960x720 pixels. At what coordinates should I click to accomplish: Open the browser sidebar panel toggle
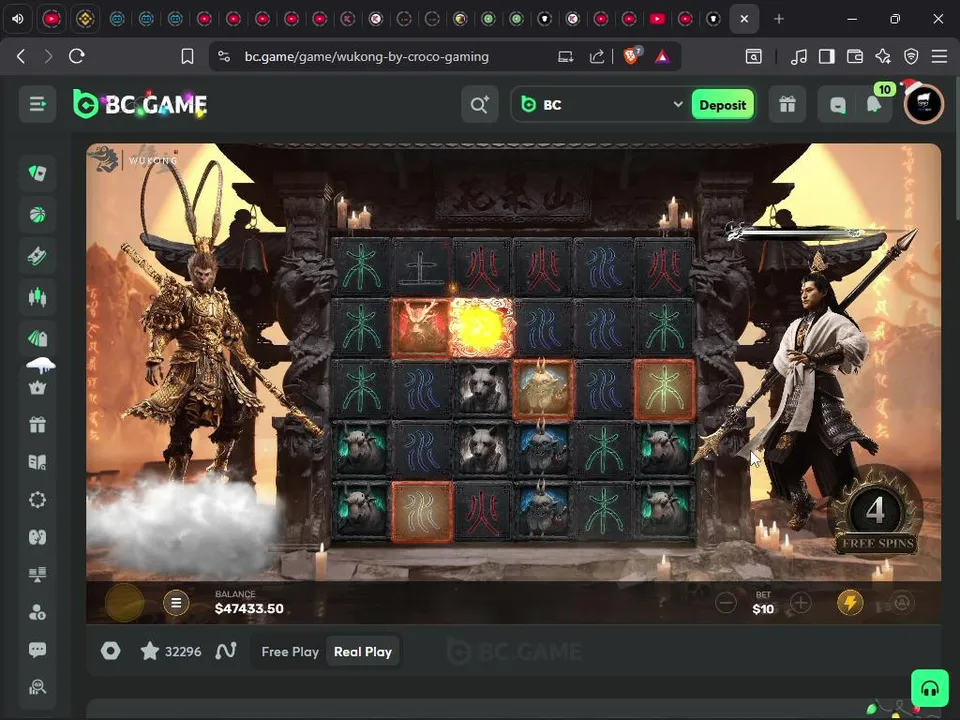pyautogui.click(x=827, y=57)
